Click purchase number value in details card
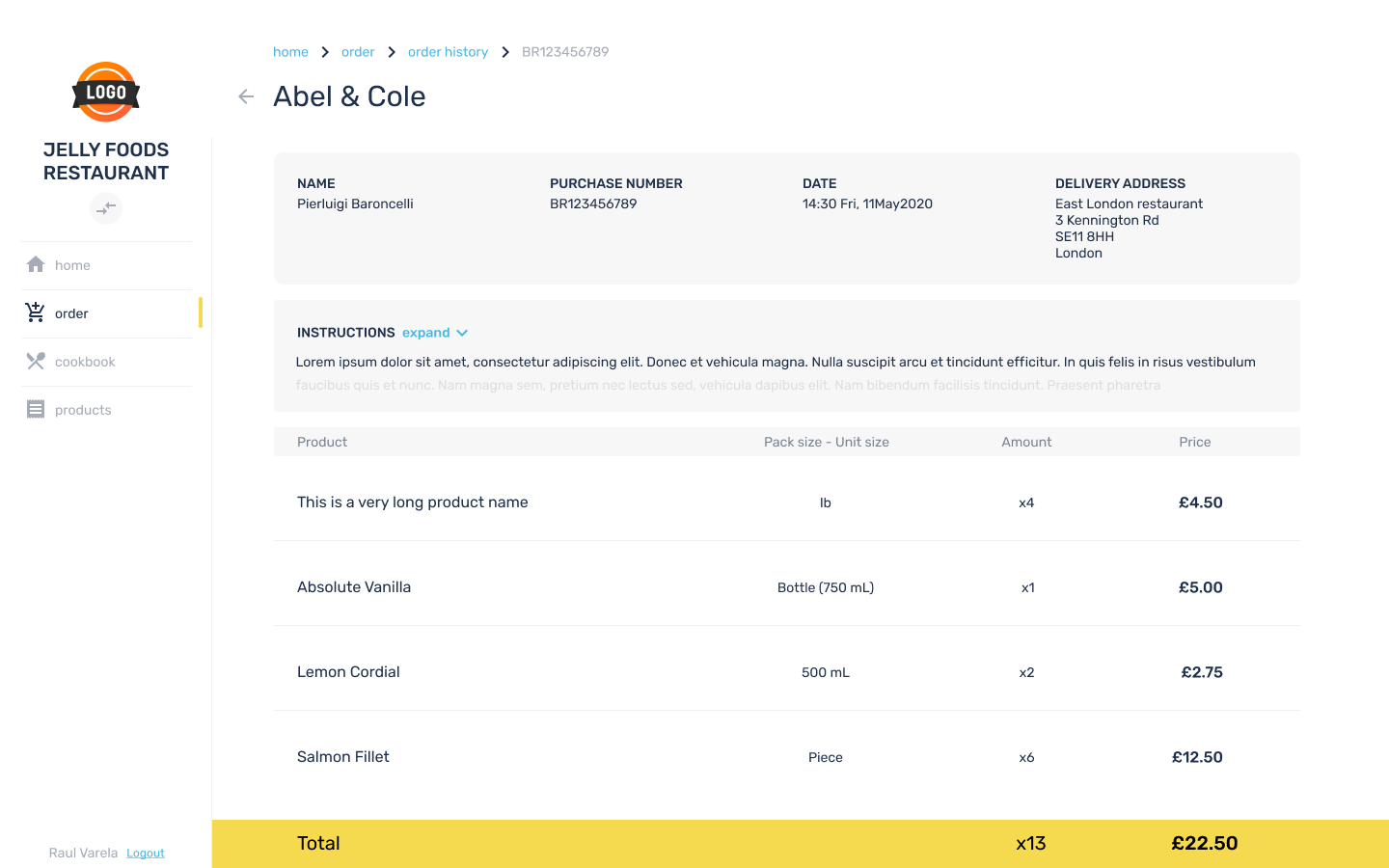 pos(593,203)
